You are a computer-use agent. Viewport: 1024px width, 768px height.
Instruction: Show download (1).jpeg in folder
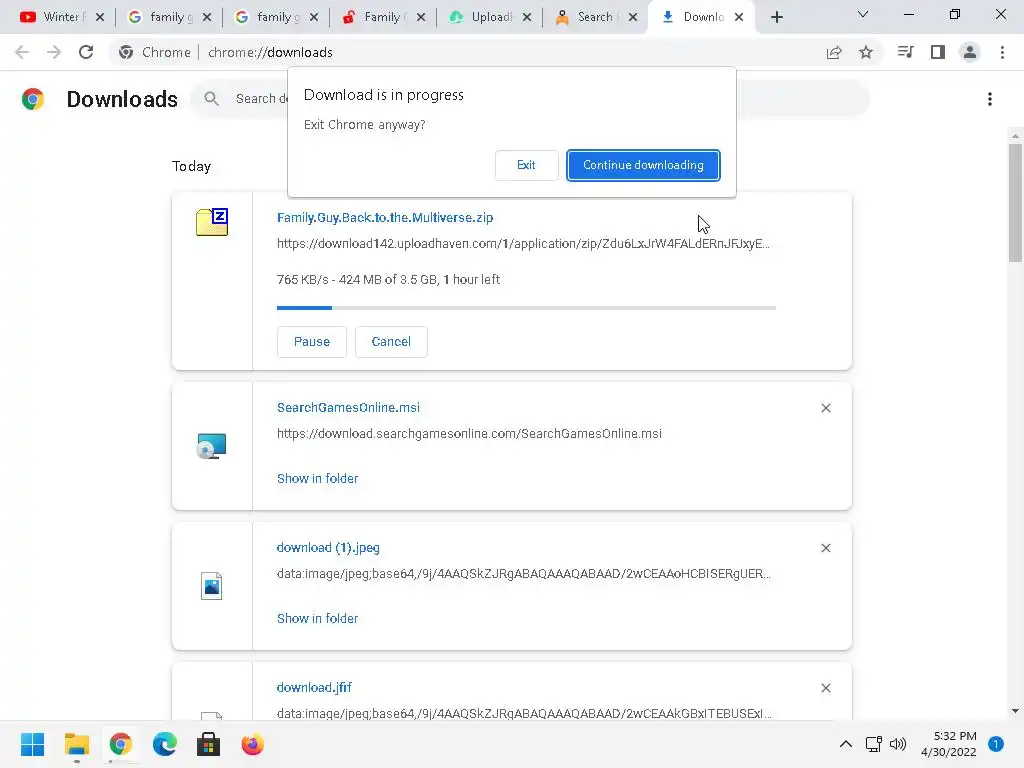click(317, 618)
